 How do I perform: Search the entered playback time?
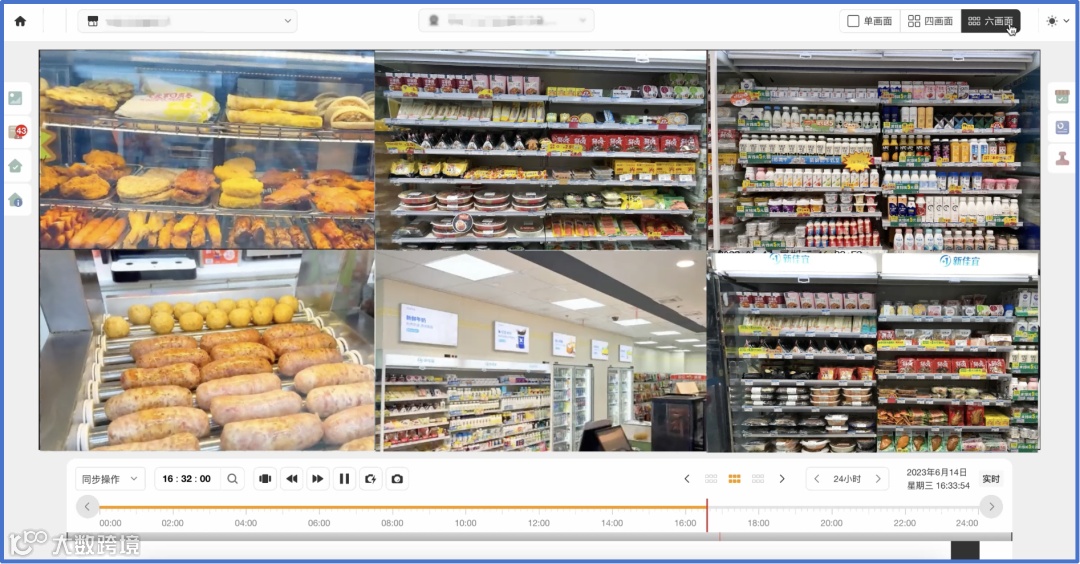(x=232, y=479)
